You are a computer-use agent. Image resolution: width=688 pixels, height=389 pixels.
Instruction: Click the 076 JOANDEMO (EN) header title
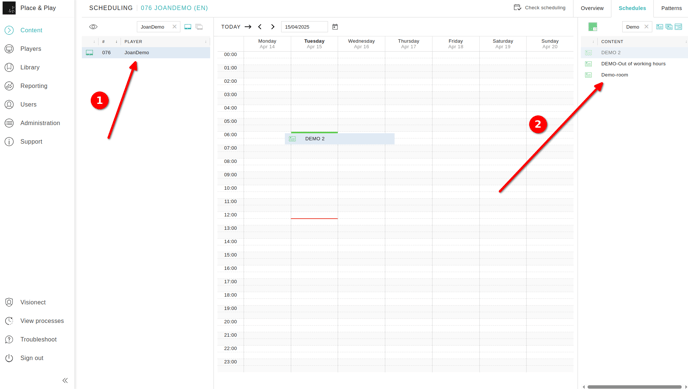174,8
